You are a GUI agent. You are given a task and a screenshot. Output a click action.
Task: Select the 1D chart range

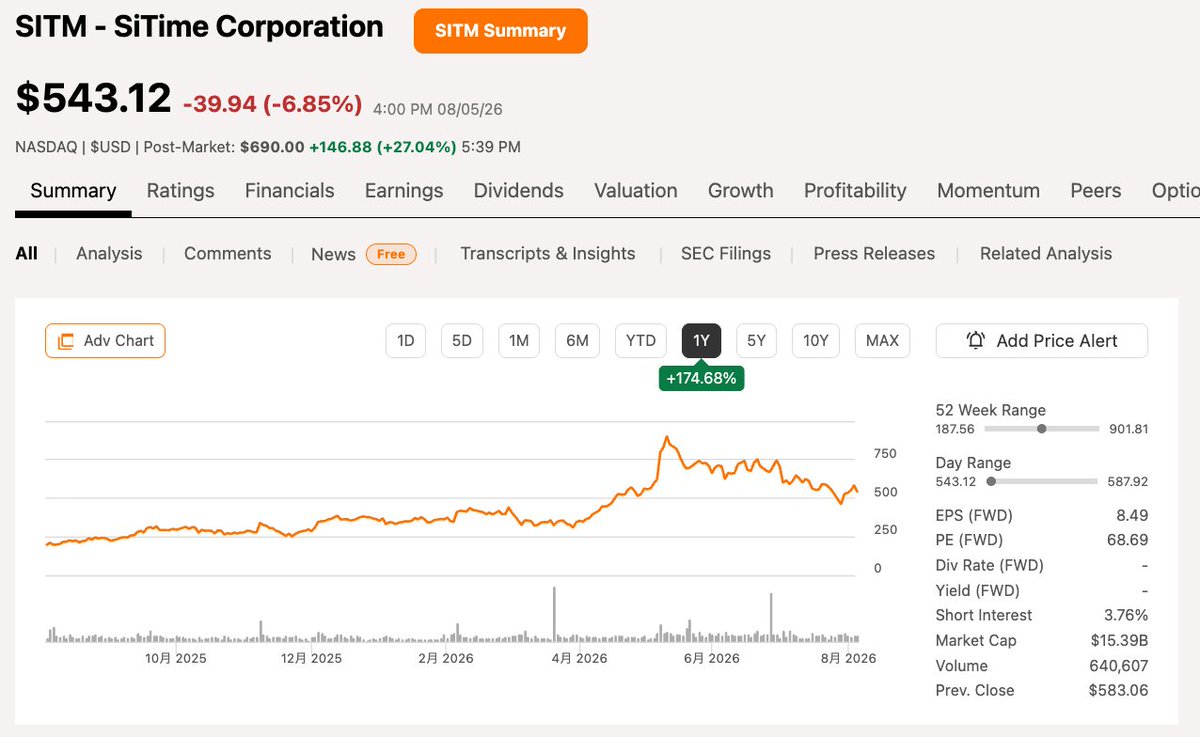tap(406, 341)
